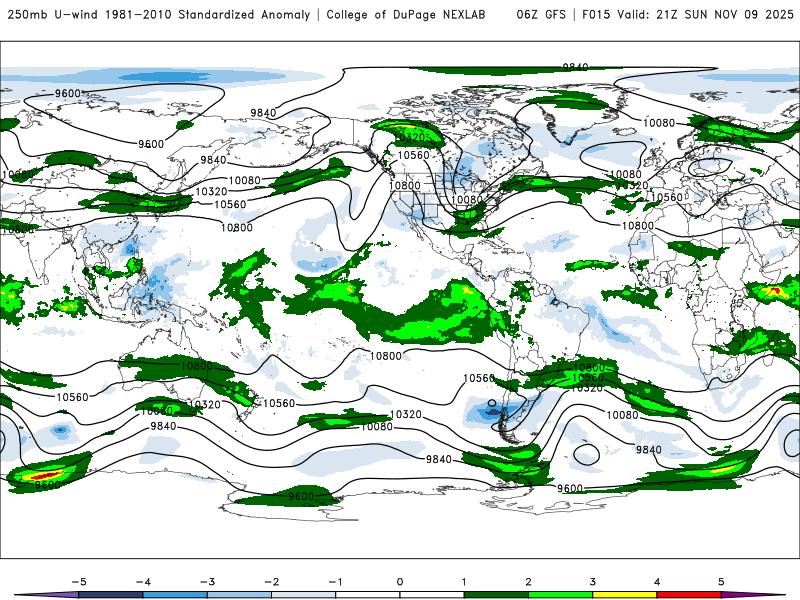Click the "4" colorbar tick label
The width and height of the screenshot is (800, 600).
point(657,582)
